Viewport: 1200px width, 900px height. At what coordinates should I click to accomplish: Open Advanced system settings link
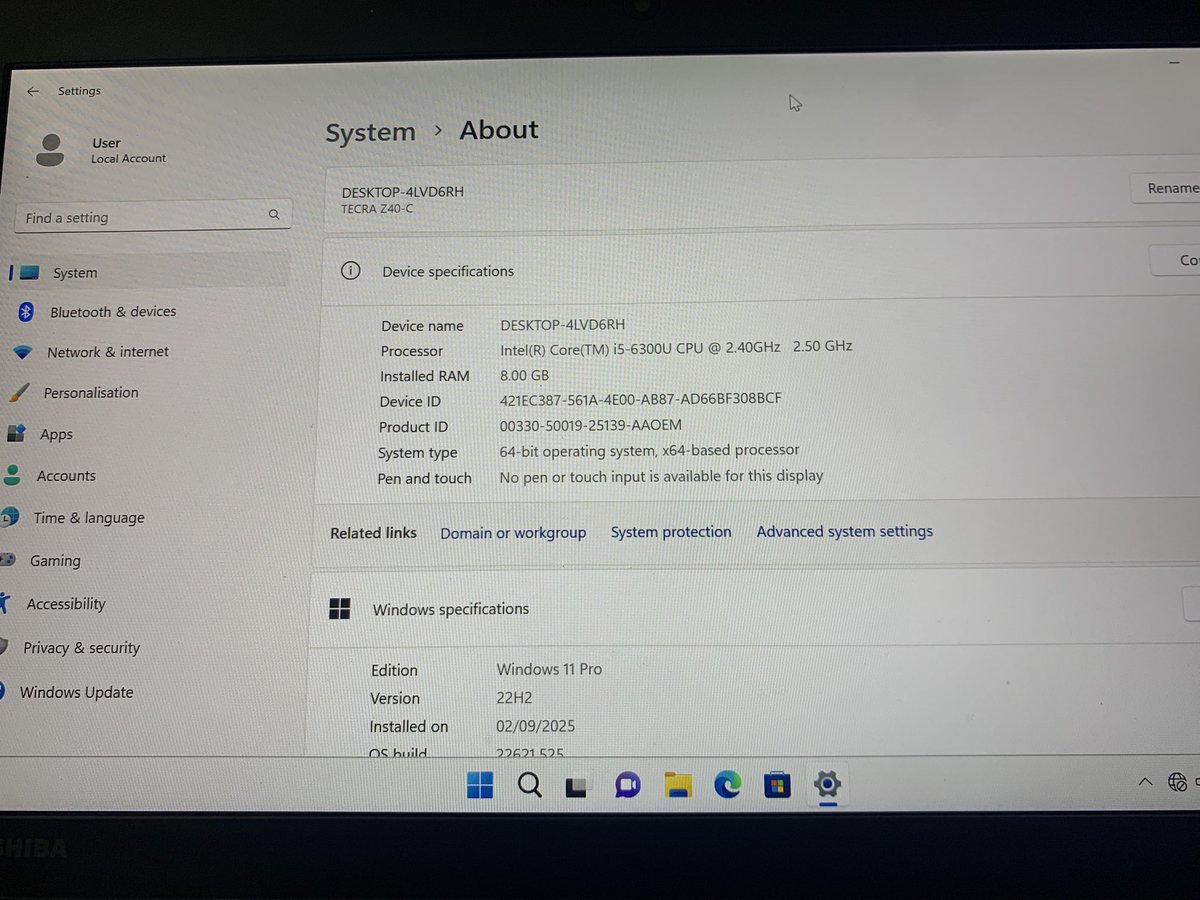(x=844, y=531)
